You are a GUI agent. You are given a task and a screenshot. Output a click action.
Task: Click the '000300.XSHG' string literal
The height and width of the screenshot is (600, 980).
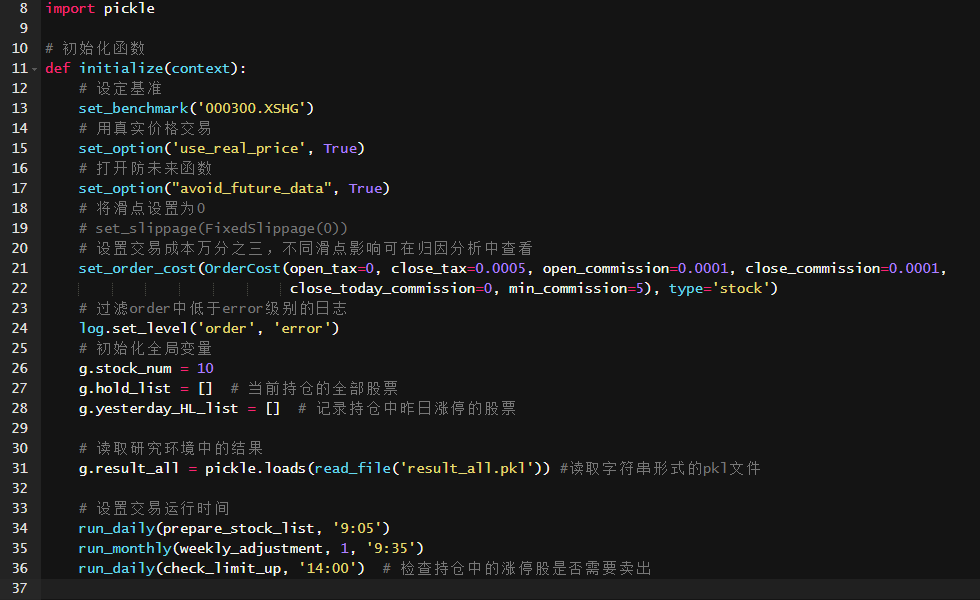click(251, 108)
